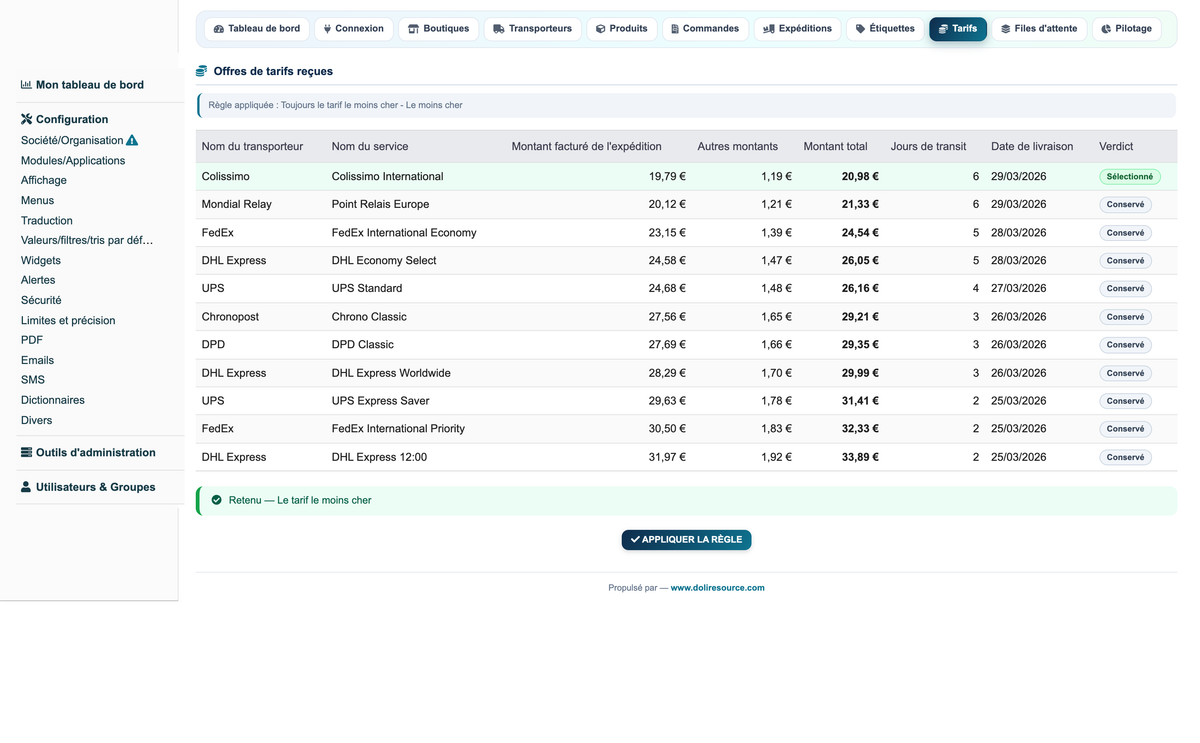Click the Expéditions pallet icon
Viewport: 1200px width, 743px height.
click(x=769, y=29)
